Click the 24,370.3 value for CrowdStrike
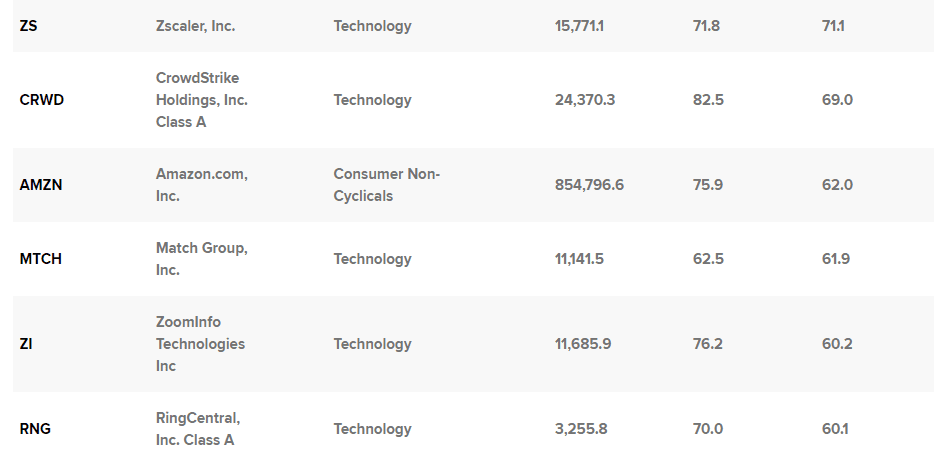 tap(585, 100)
